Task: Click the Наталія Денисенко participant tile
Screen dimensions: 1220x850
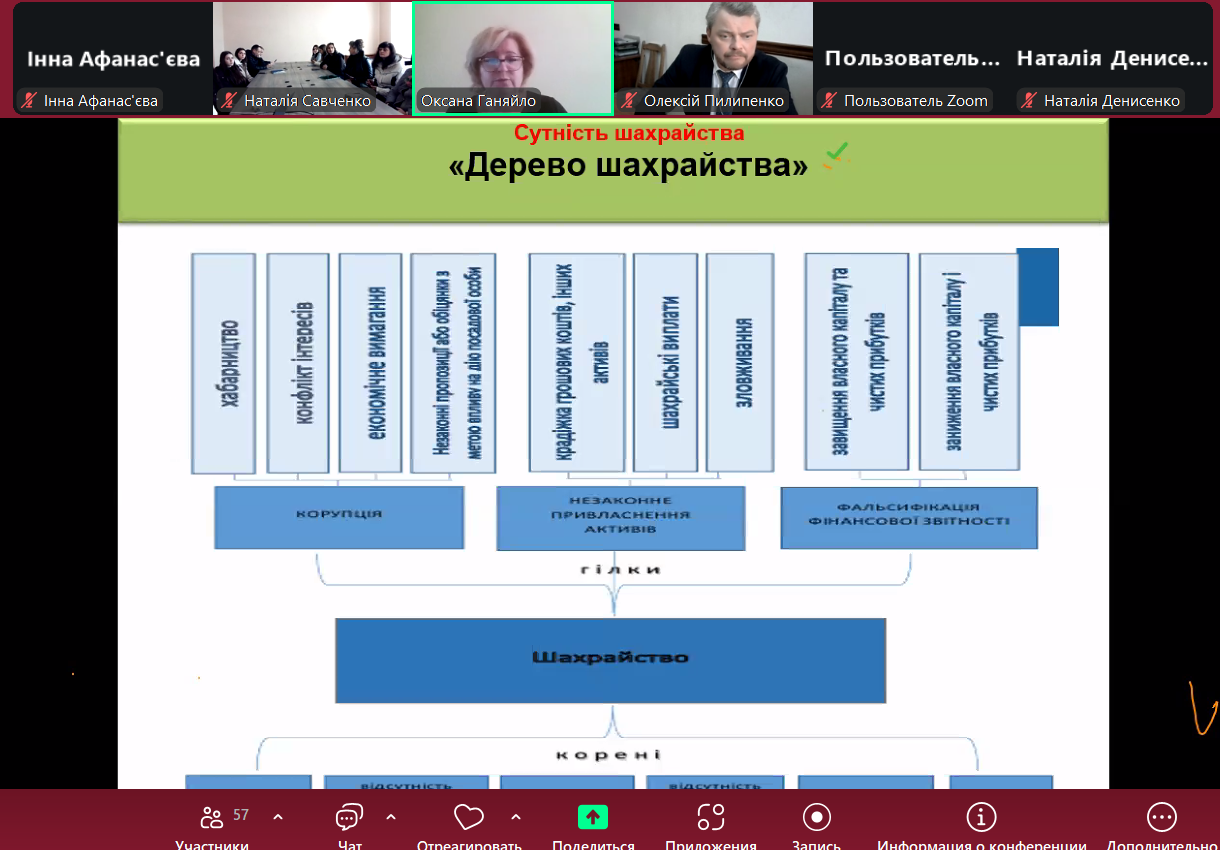Action: (x=1112, y=58)
